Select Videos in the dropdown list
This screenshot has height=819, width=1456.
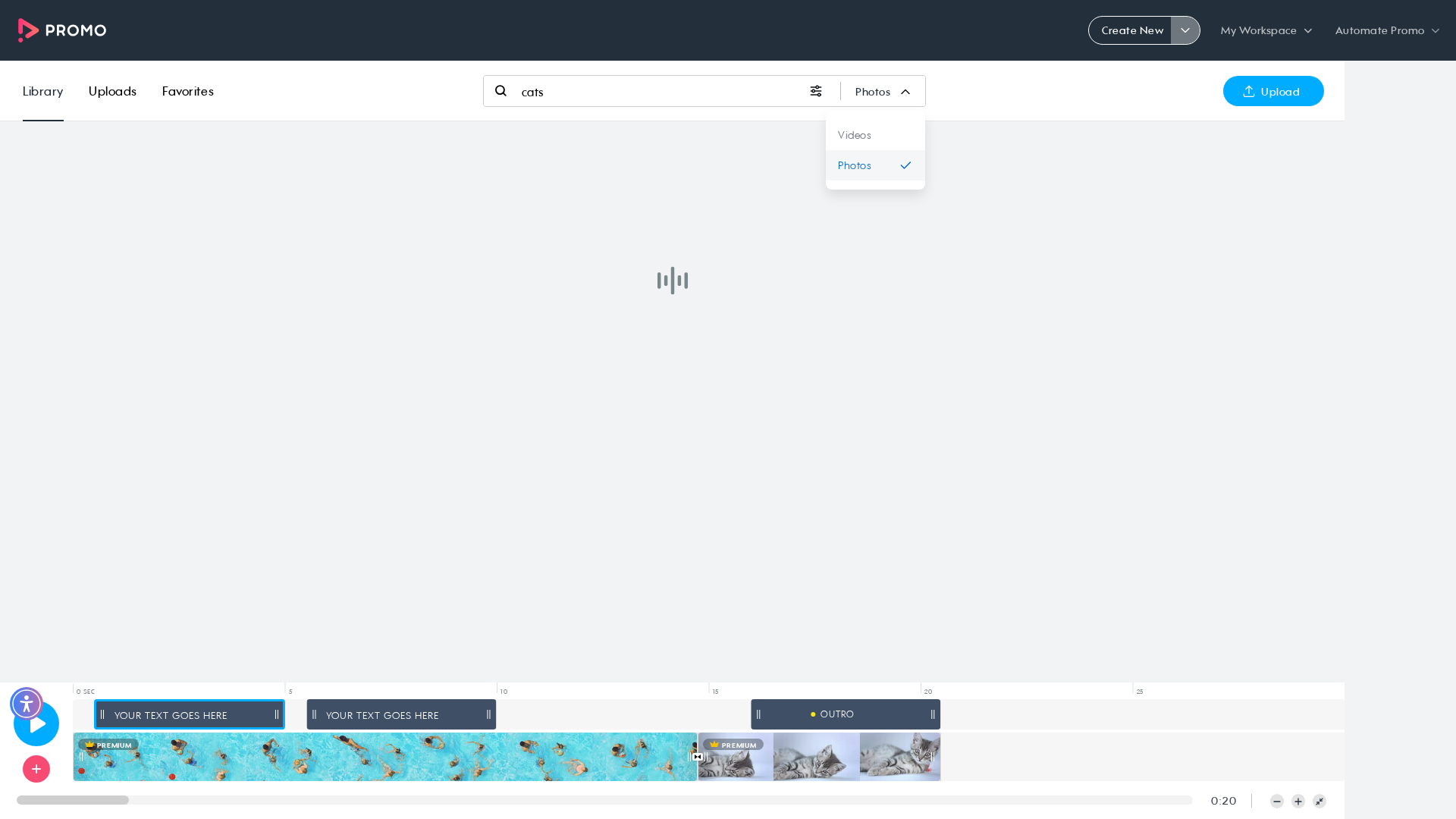[x=875, y=135]
